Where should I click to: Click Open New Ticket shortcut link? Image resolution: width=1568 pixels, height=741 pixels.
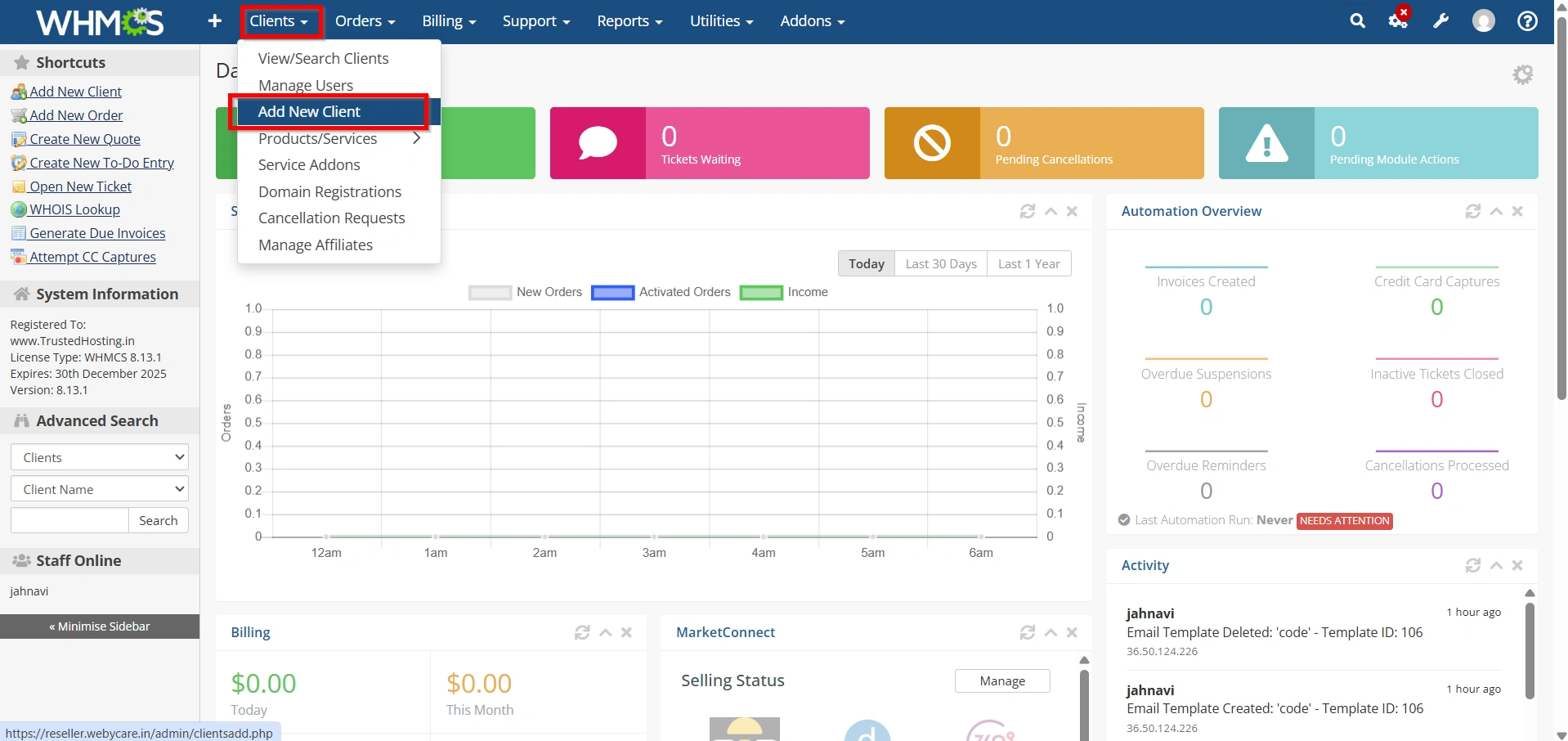point(80,186)
